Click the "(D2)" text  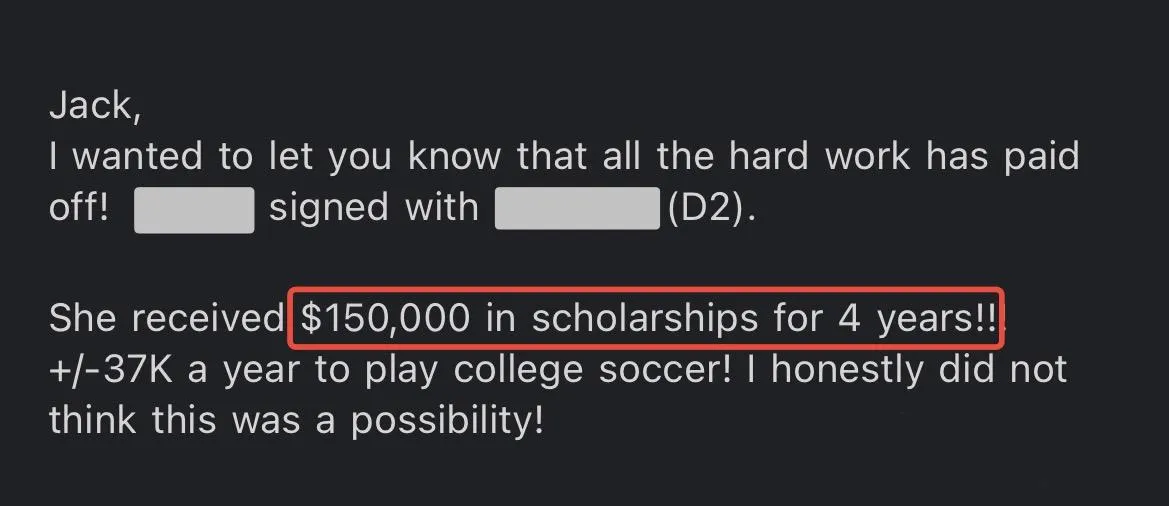point(711,208)
